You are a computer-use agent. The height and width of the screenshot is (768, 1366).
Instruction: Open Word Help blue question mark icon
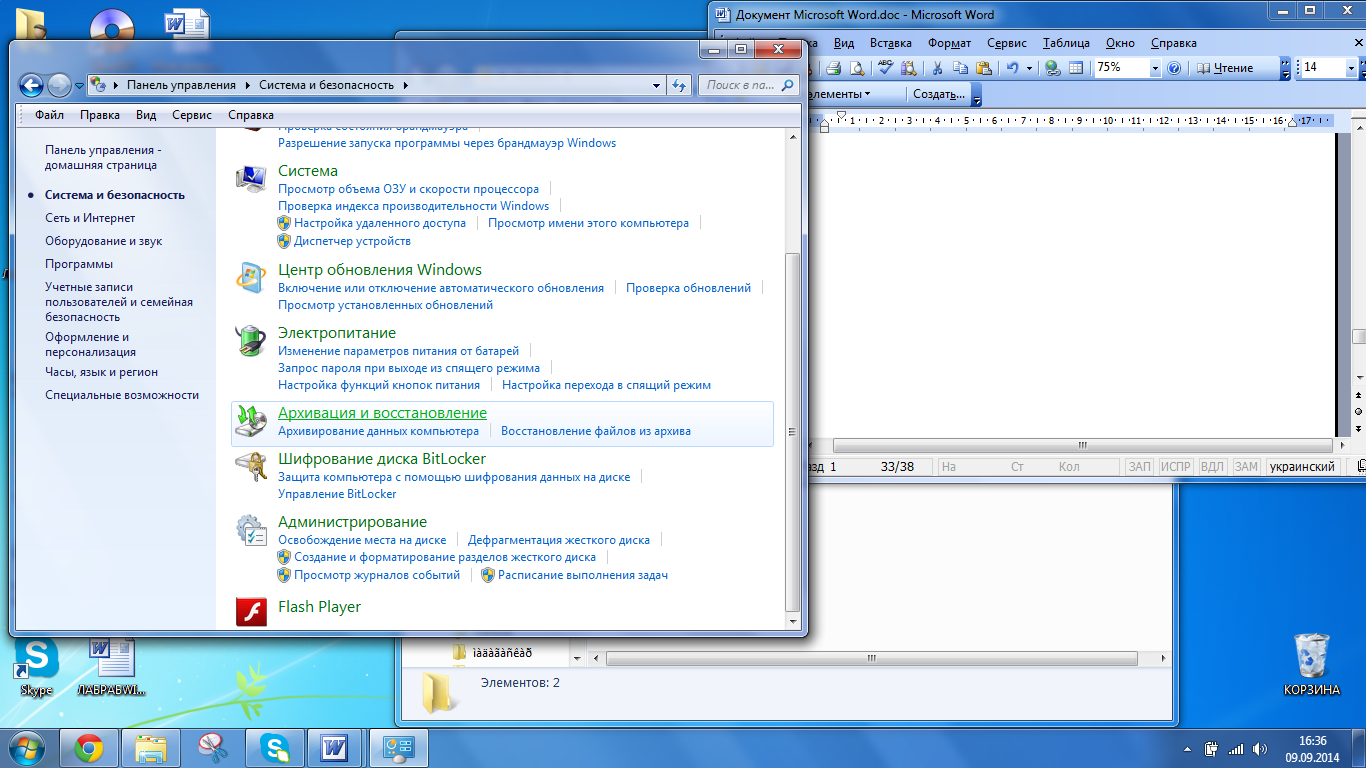(1174, 68)
